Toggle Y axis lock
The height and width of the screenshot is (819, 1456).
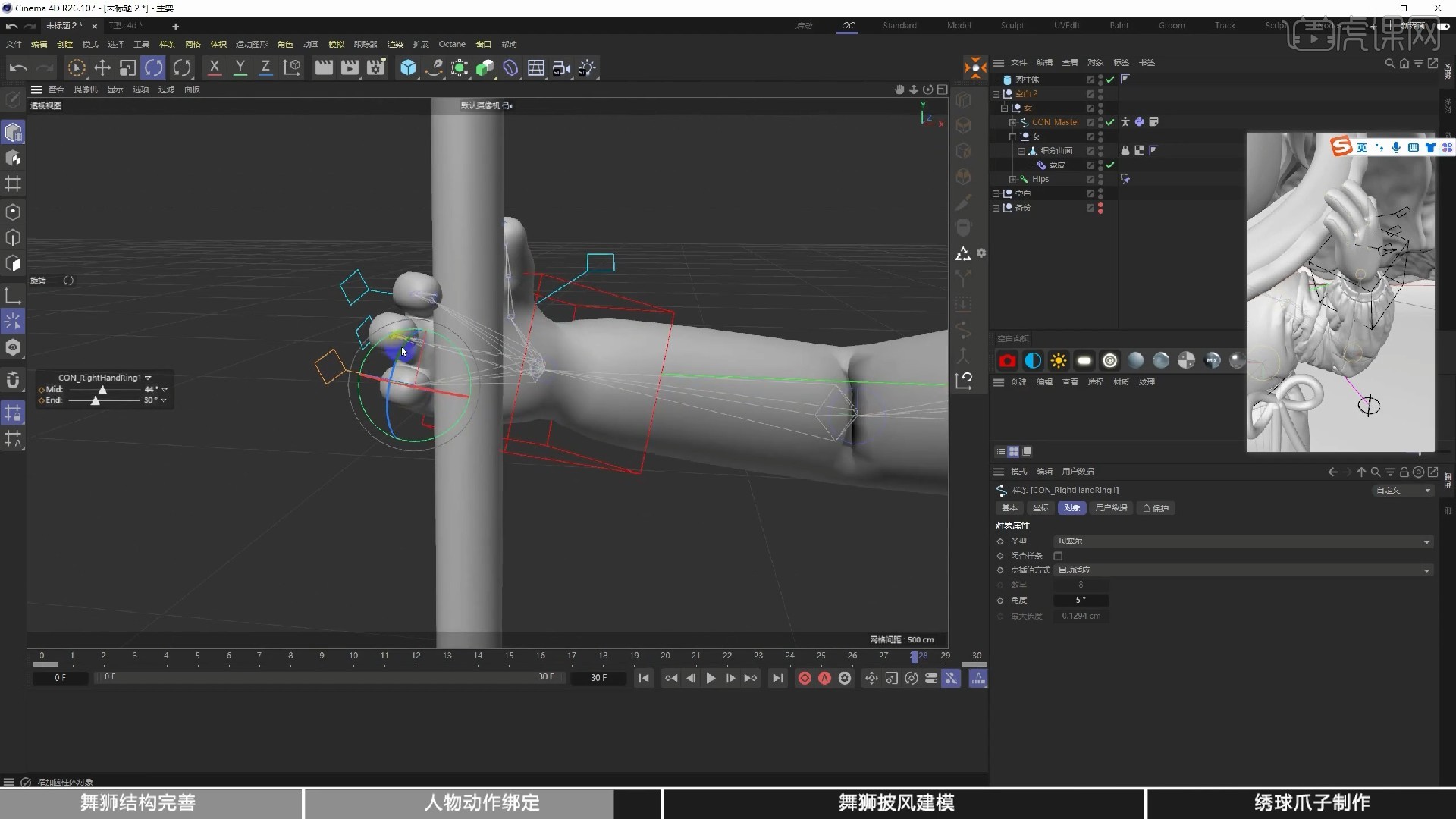(240, 68)
